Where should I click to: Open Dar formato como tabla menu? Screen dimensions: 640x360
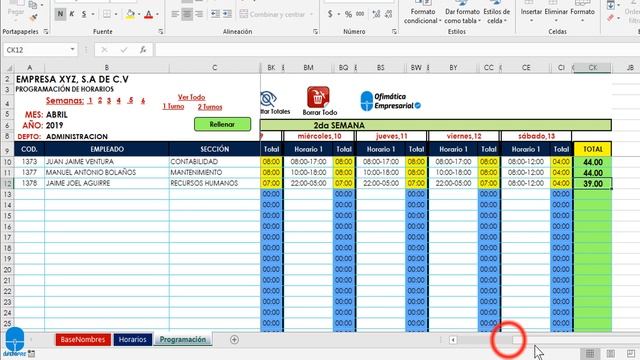[x=462, y=12]
